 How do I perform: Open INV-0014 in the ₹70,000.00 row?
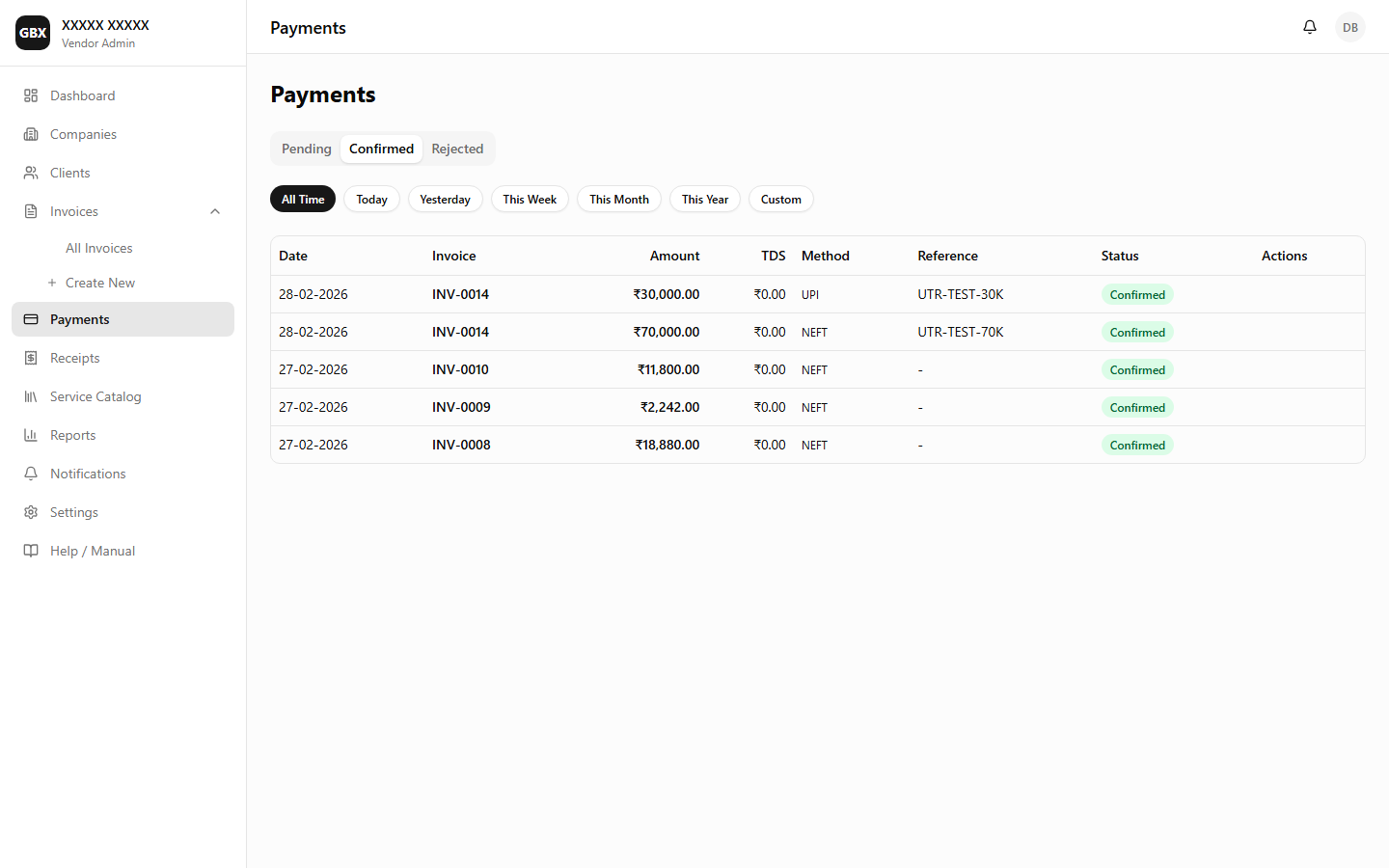pos(460,332)
